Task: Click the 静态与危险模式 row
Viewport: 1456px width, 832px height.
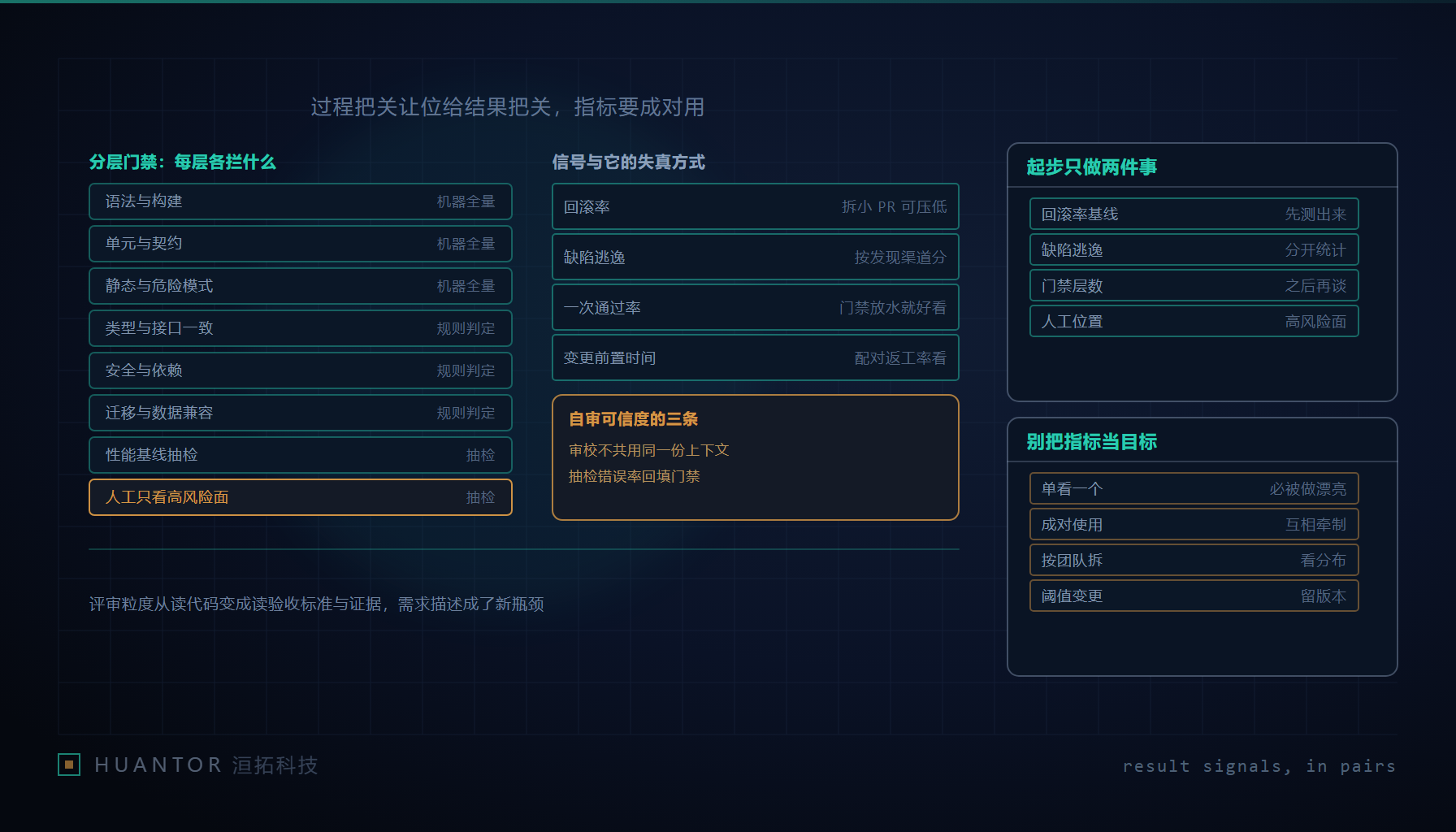Action: pyautogui.click(x=301, y=286)
